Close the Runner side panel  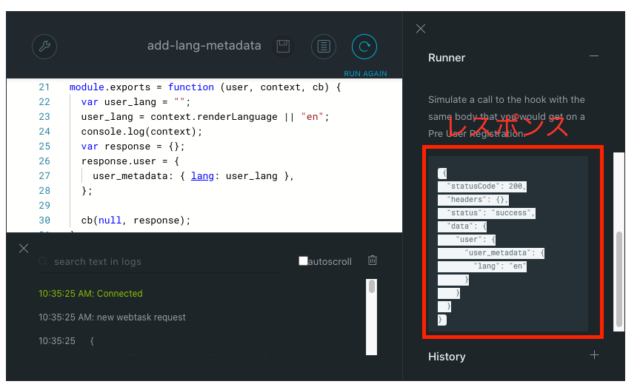[x=420, y=29]
